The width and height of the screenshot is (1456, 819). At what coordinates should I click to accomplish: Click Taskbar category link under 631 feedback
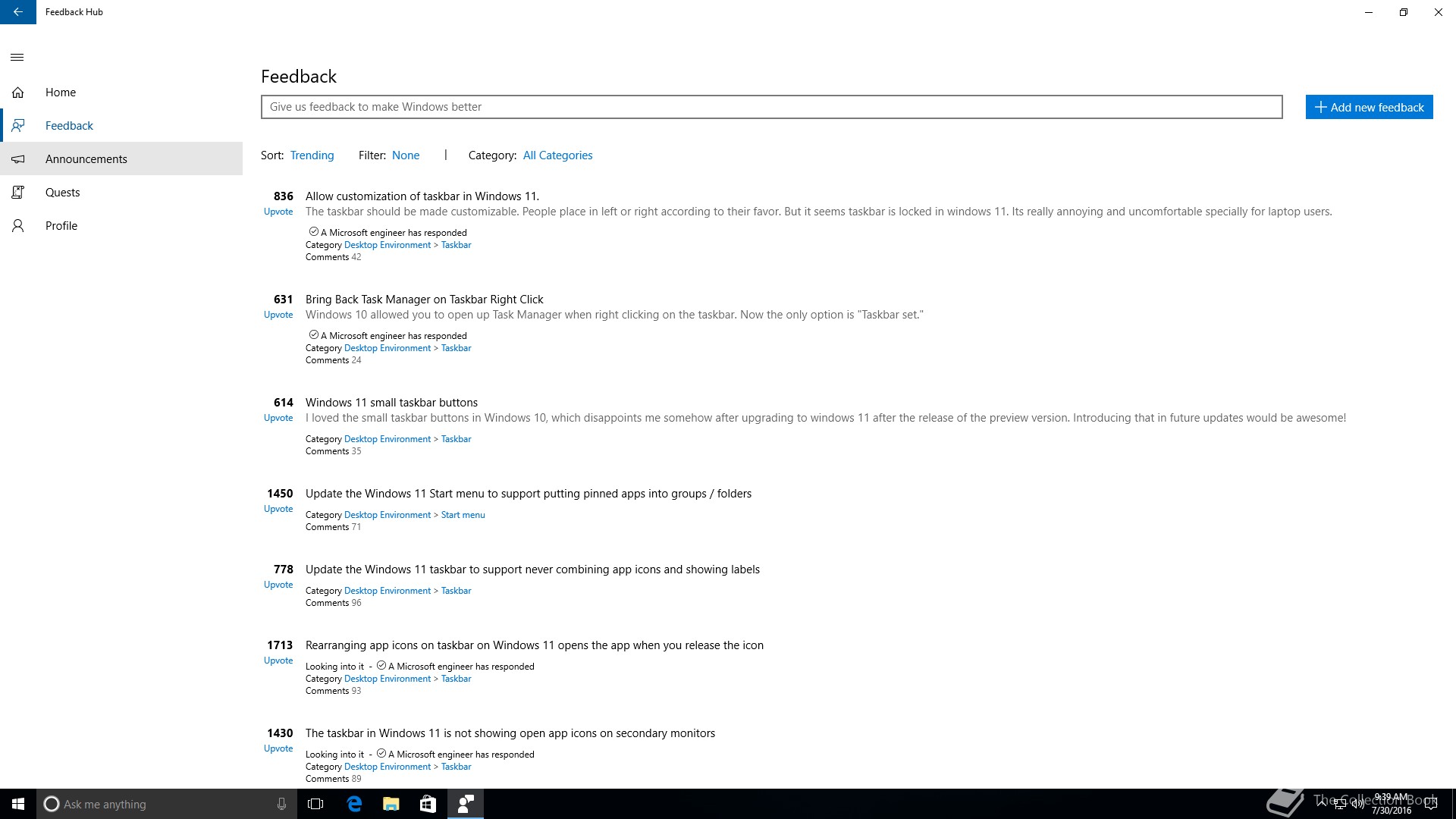(x=456, y=348)
